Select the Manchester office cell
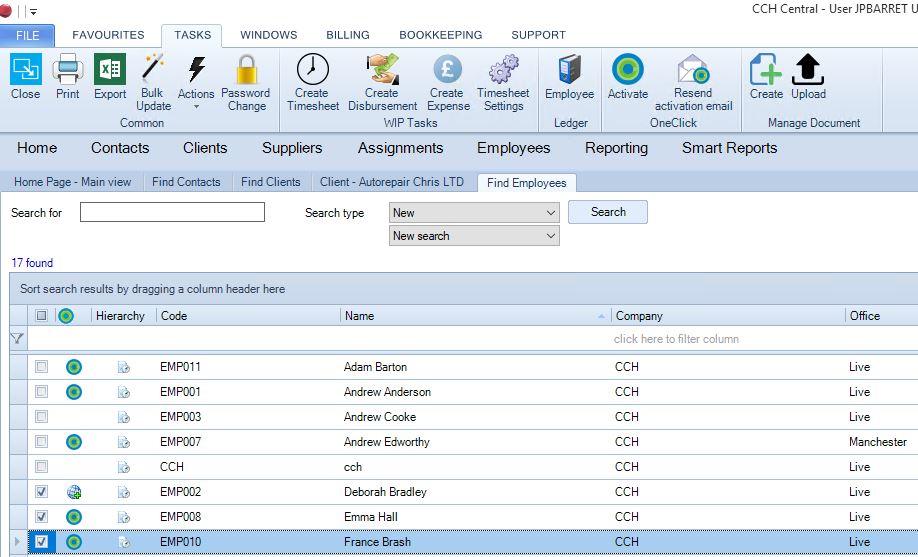Screen dimensions: 918x557 (x=878, y=442)
